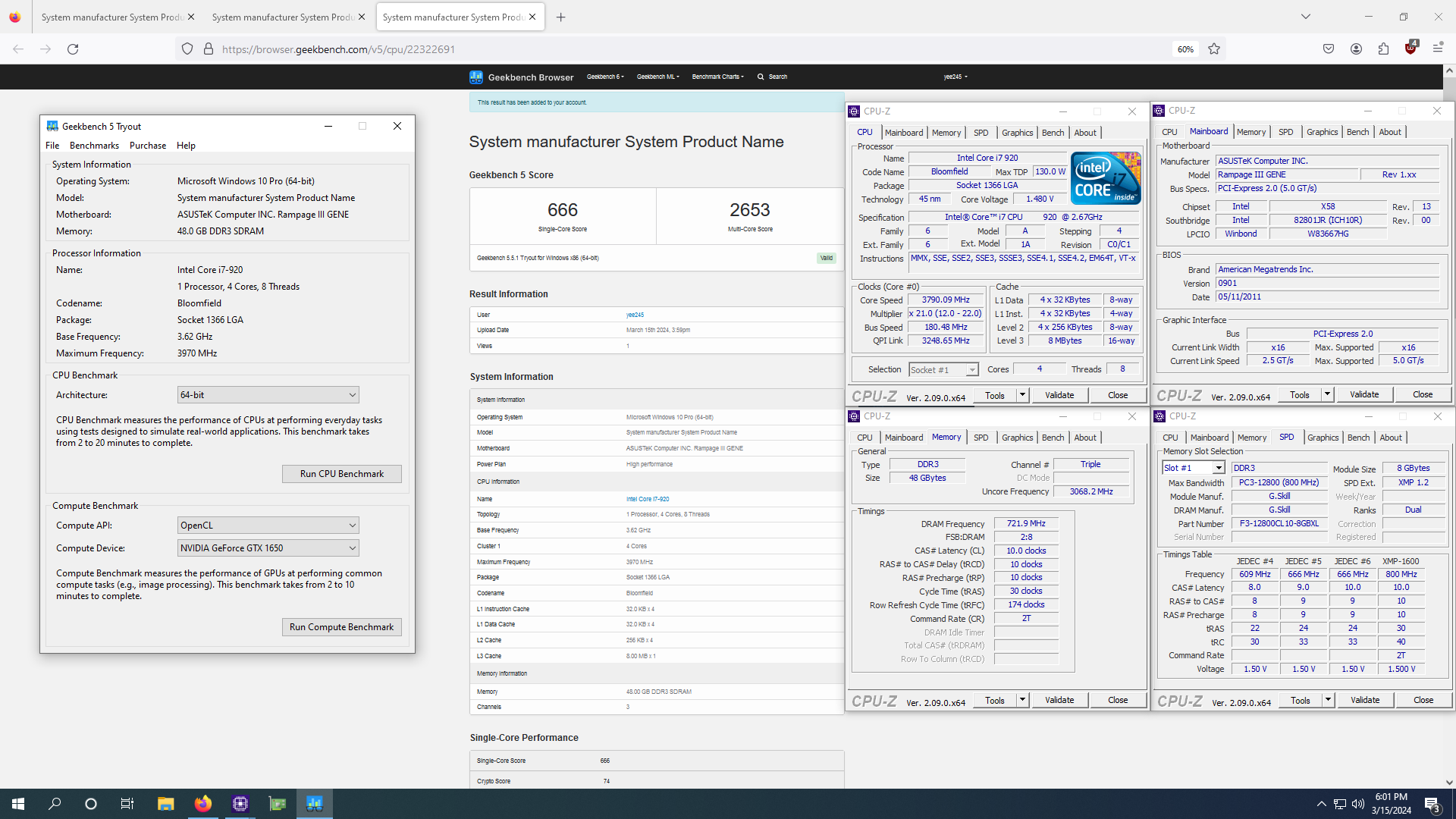
Task: Switch to Bench tab in CPU-Z CPU window
Action: (x=1053, y=133)
